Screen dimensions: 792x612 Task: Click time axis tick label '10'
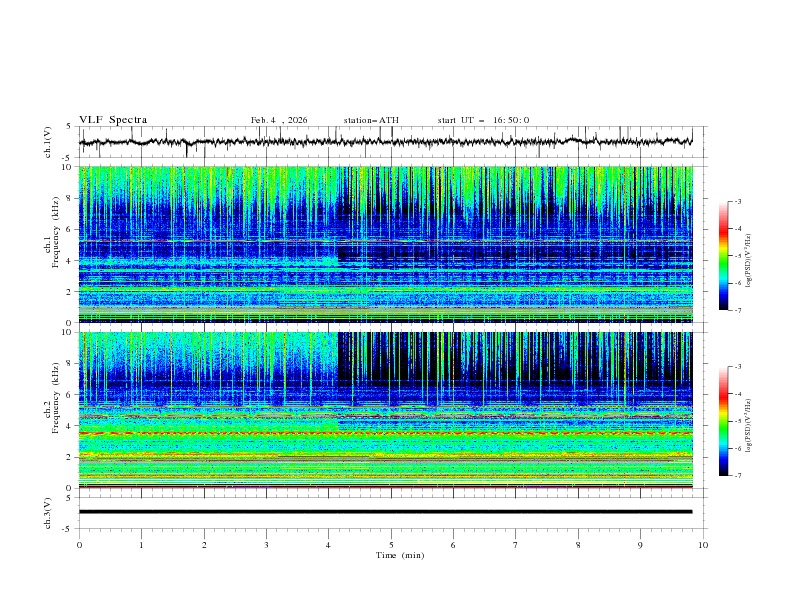click(x=703, y=545)
